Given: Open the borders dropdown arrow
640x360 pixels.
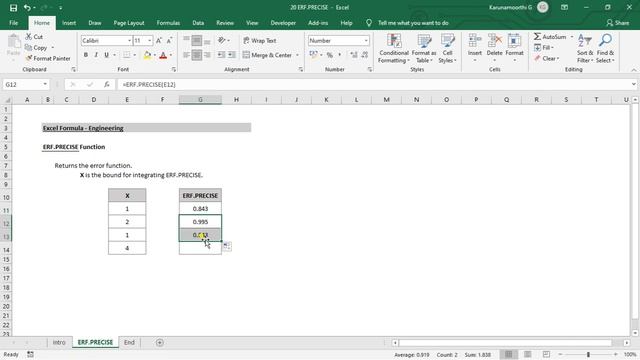Looking at the screenshot, I should pyautogui.click(x=135, y=55).
